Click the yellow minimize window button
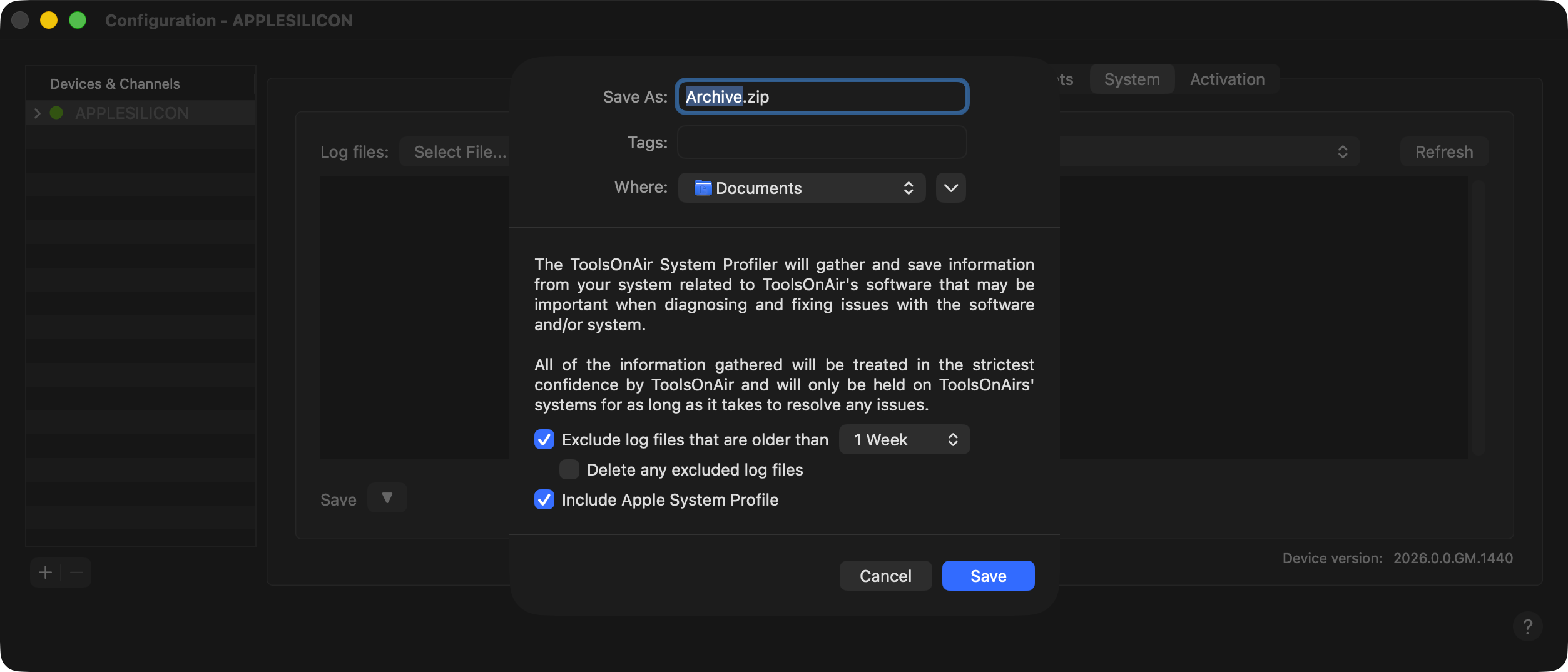The height and width of the screenshot is (672, 1568). pos(49,20)
